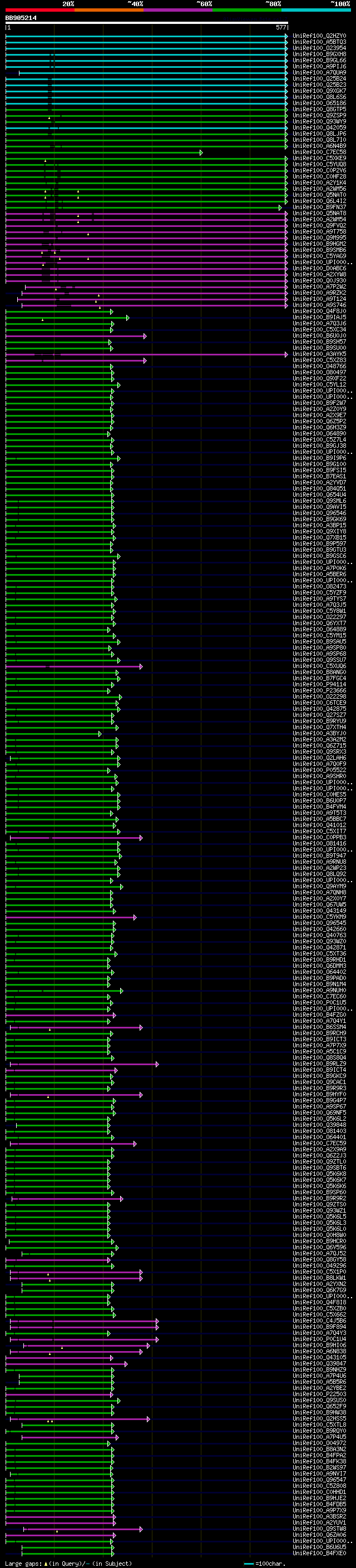Viewport: 356px width, 1568px height.
Task: Click the label UniRef100_O82473
Action: 319,587
